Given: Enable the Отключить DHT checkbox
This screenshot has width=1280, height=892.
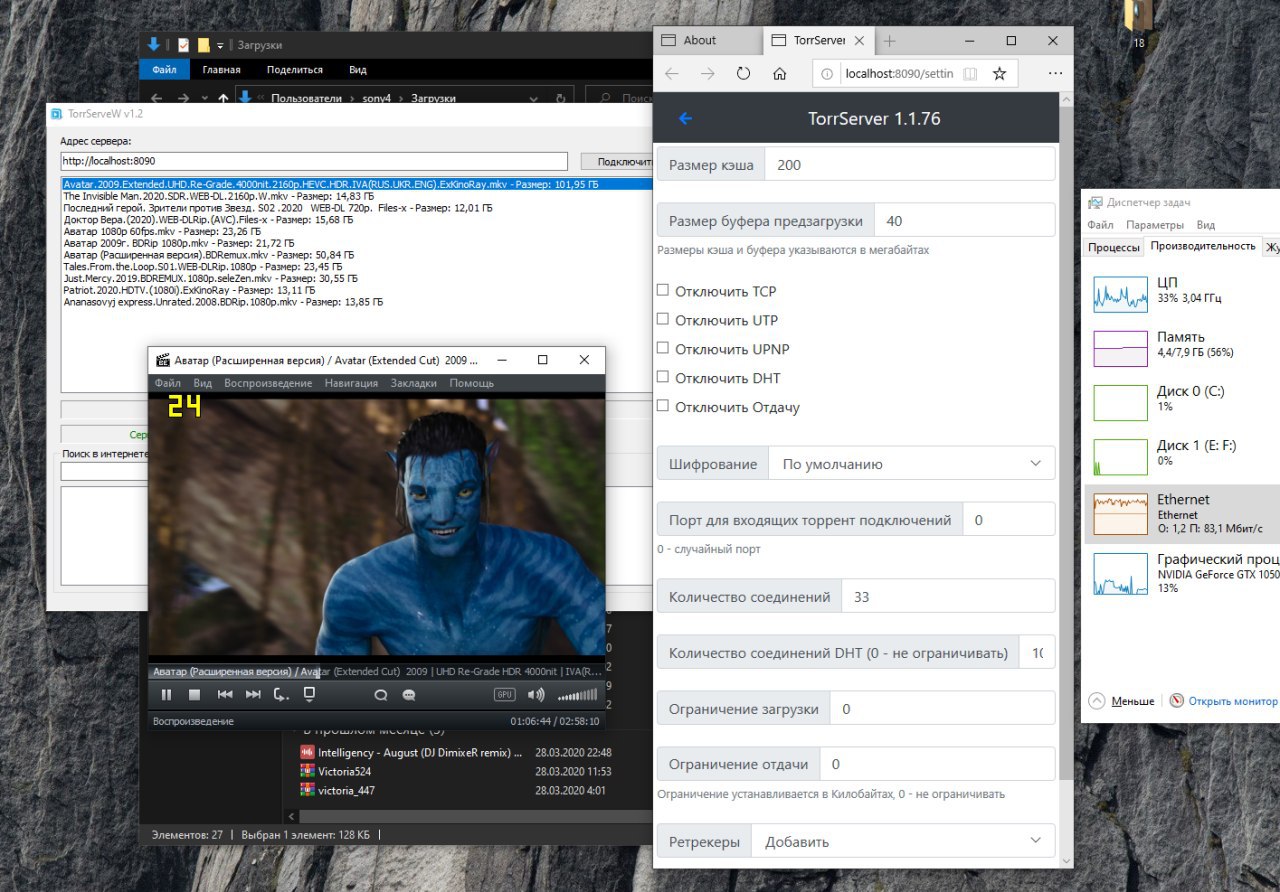Looking at the screenshot, I should (662, 377).
